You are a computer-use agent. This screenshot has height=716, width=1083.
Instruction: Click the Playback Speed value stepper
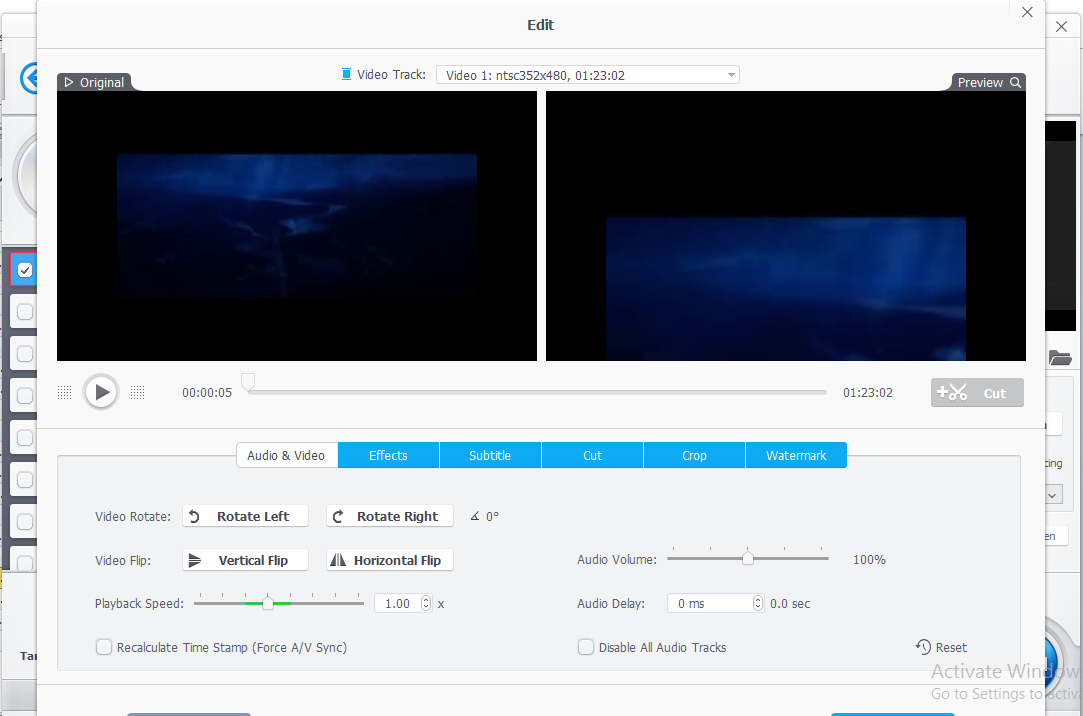coord(426,603)
